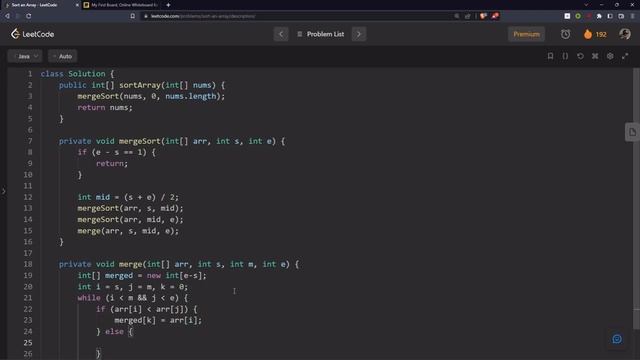Open the user profile avatar
This screenshot has width=640, height=360.
(x=625, y=34)
